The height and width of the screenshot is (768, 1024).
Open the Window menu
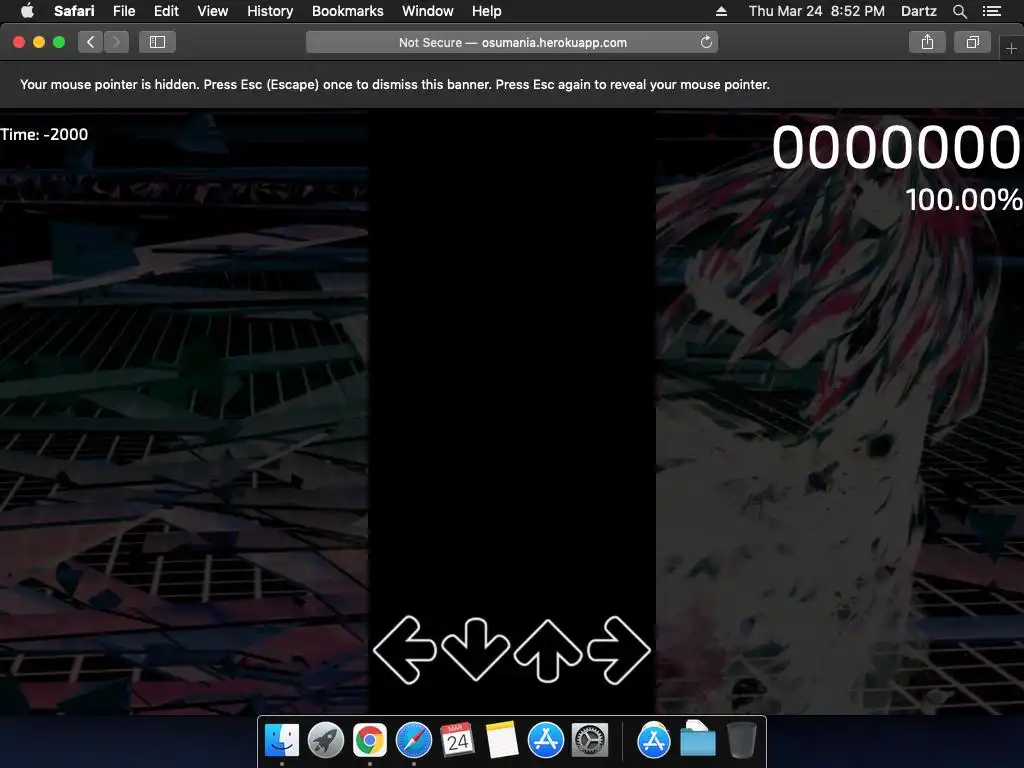[428, 11]
